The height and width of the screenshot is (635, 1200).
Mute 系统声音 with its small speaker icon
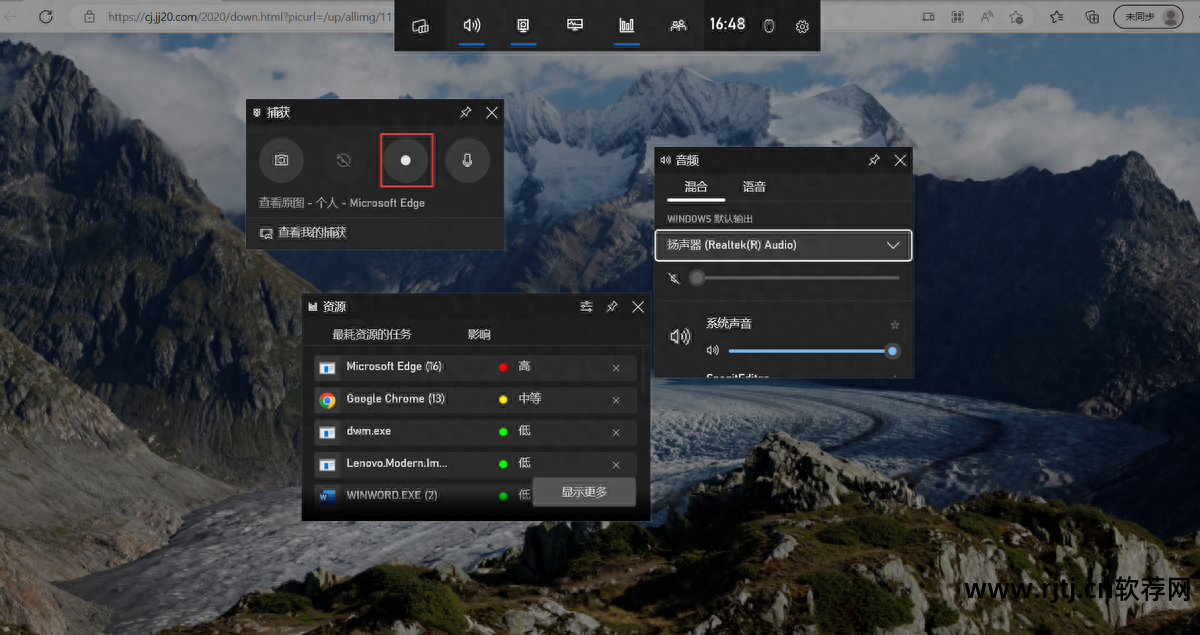(713, 351)
